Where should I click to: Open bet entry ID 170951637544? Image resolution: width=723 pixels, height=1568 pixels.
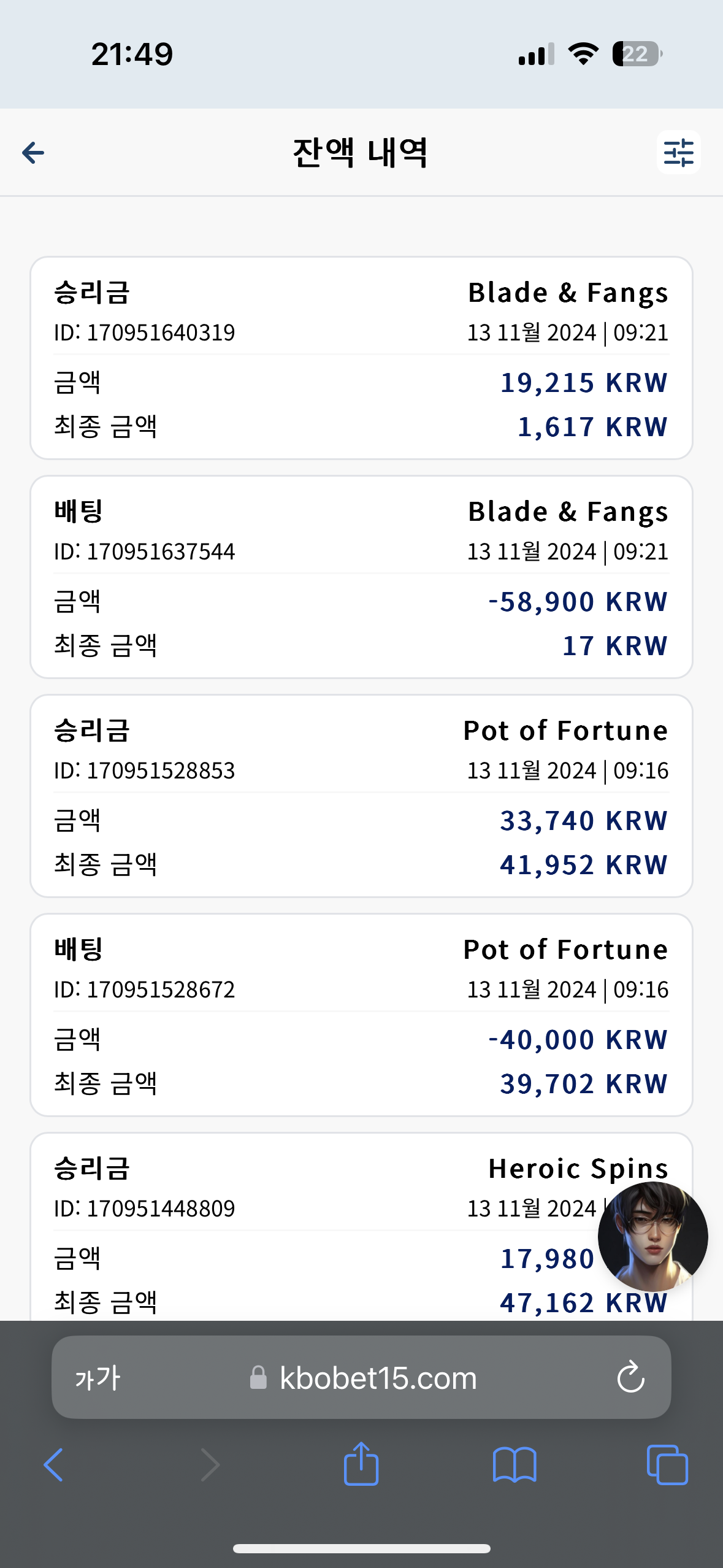[x=361, y=577]
